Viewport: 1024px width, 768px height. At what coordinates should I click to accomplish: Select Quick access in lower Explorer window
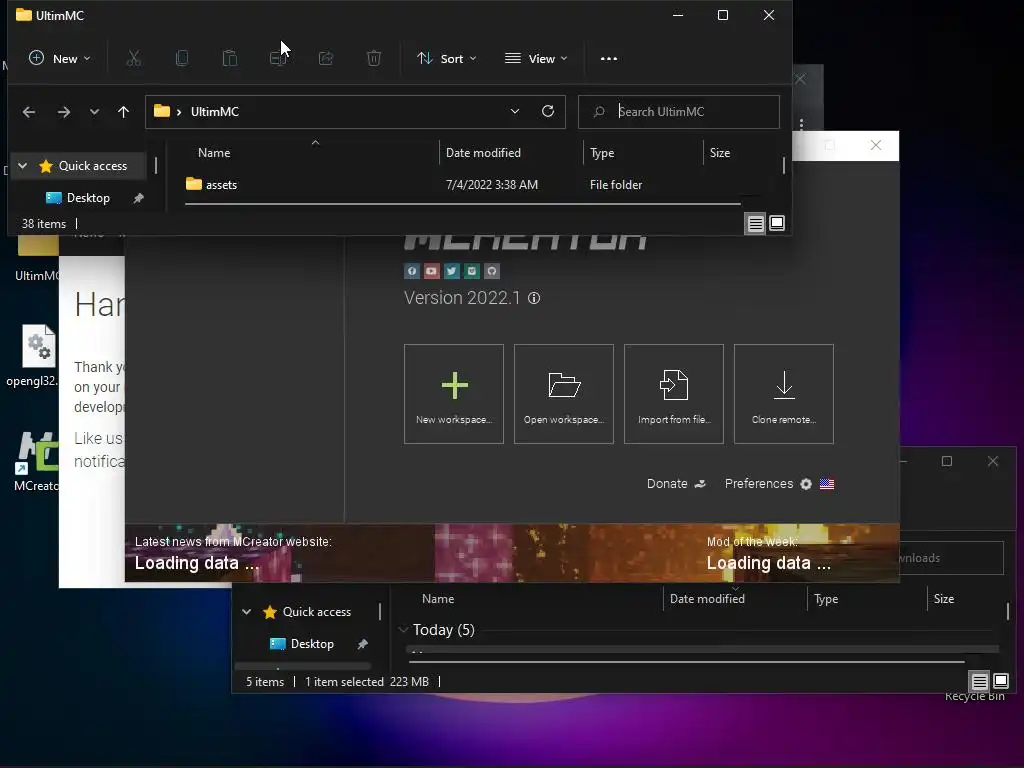[317, 612]
